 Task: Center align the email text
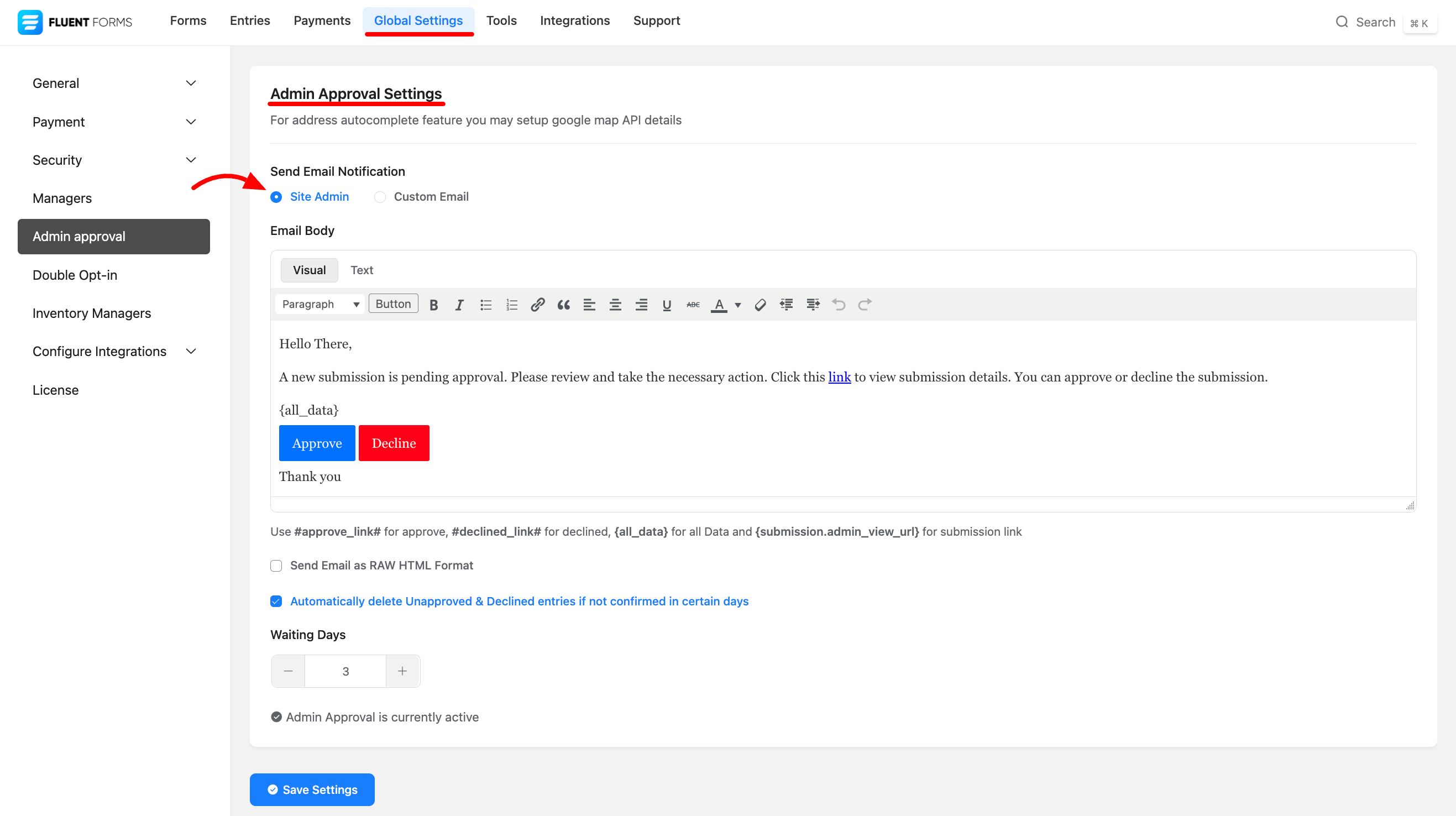615,305
